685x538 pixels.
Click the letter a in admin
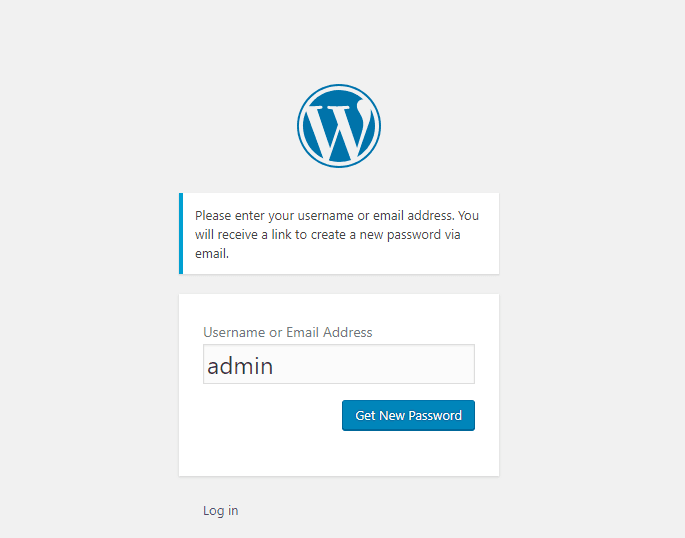tap(213, 367)
